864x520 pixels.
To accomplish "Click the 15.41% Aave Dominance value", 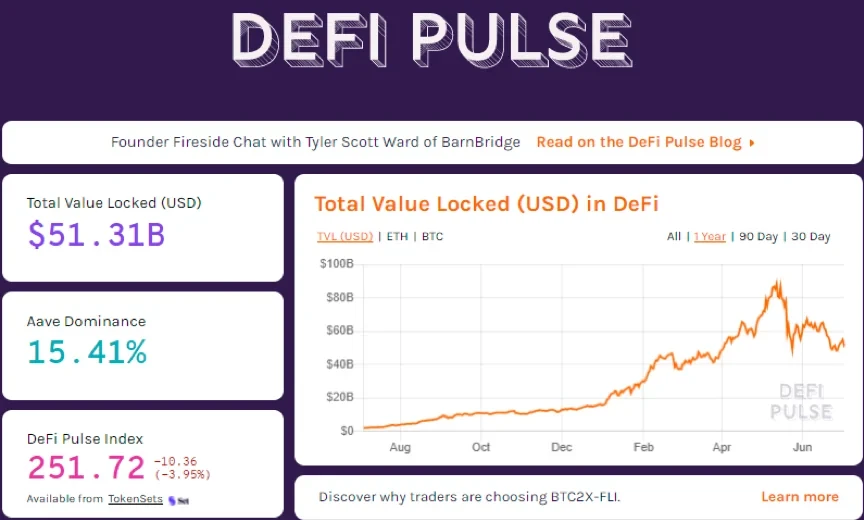I will pyautogui.click(x=87, y=352).
